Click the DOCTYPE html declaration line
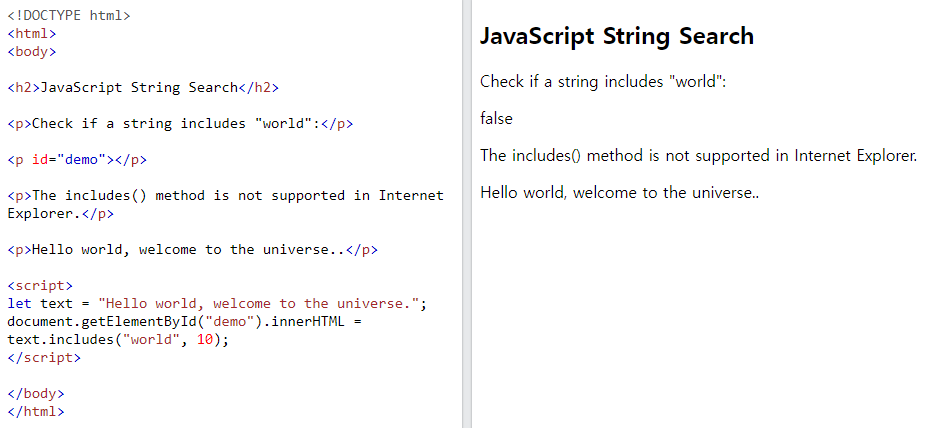Image resolution: width=929 pixels, height=428 pixels. click(x=69, y=15)
